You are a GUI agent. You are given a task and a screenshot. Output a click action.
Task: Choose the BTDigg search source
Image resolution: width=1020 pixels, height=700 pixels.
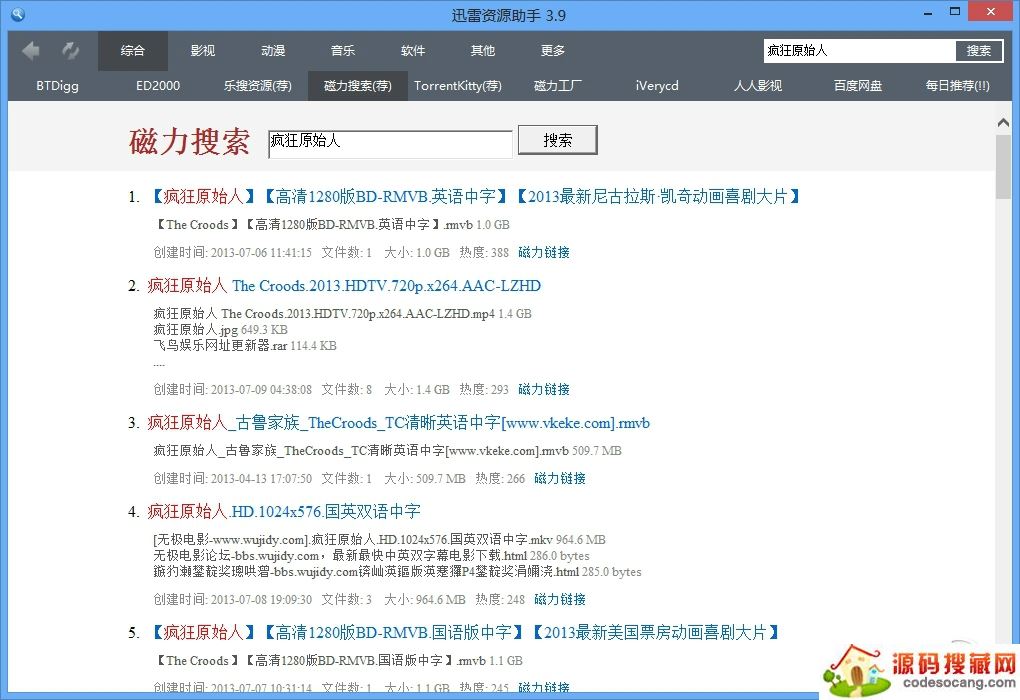point(57,86)
